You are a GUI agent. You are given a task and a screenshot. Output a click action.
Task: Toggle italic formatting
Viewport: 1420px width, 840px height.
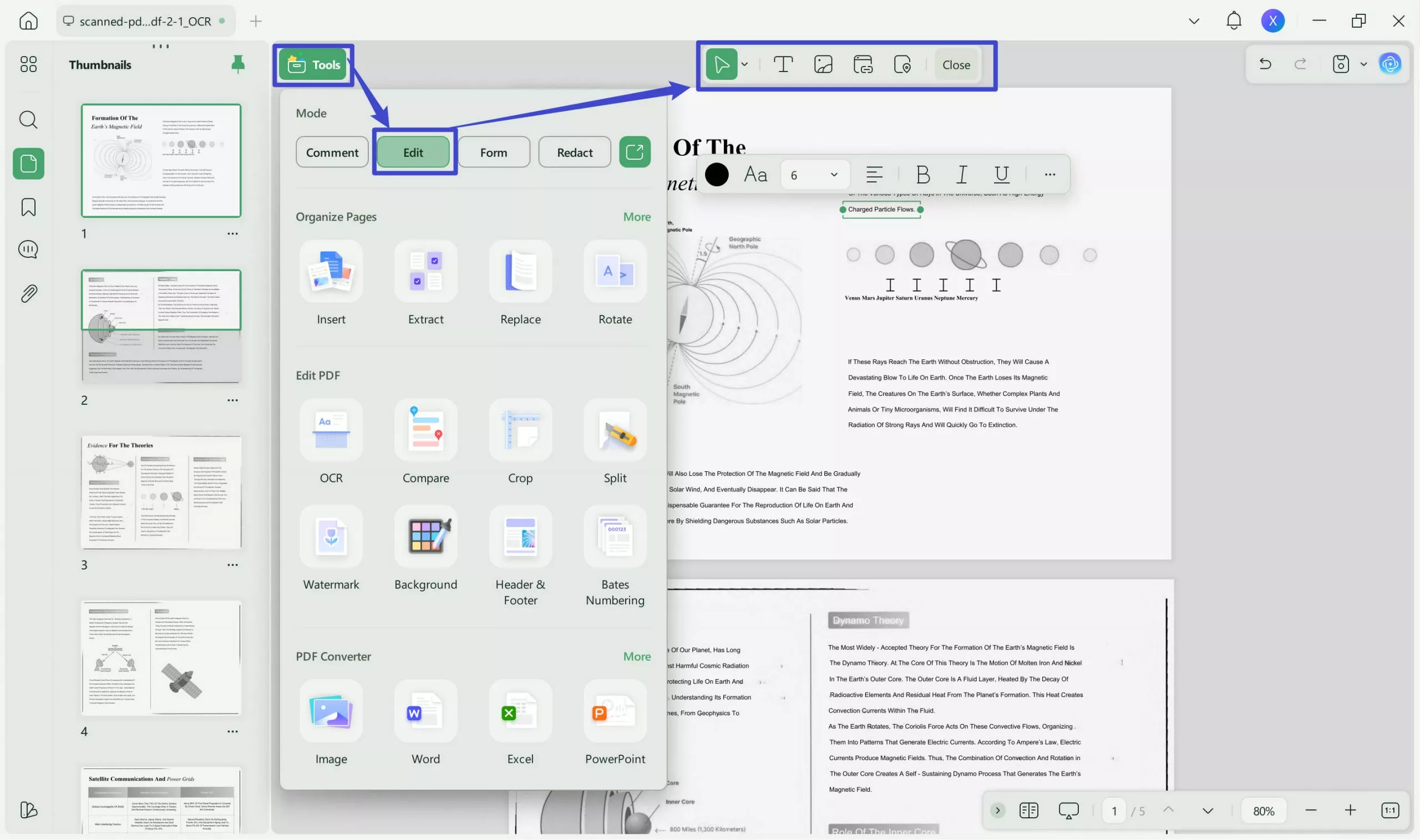click(961, 174)
